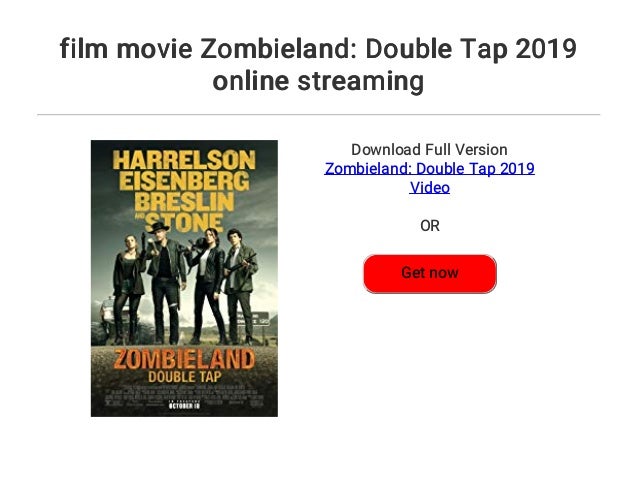This screenshot has width=638, height=479.
Task: Click the man wearing a cowboy hat on the poster
Action: pos(166,284)
